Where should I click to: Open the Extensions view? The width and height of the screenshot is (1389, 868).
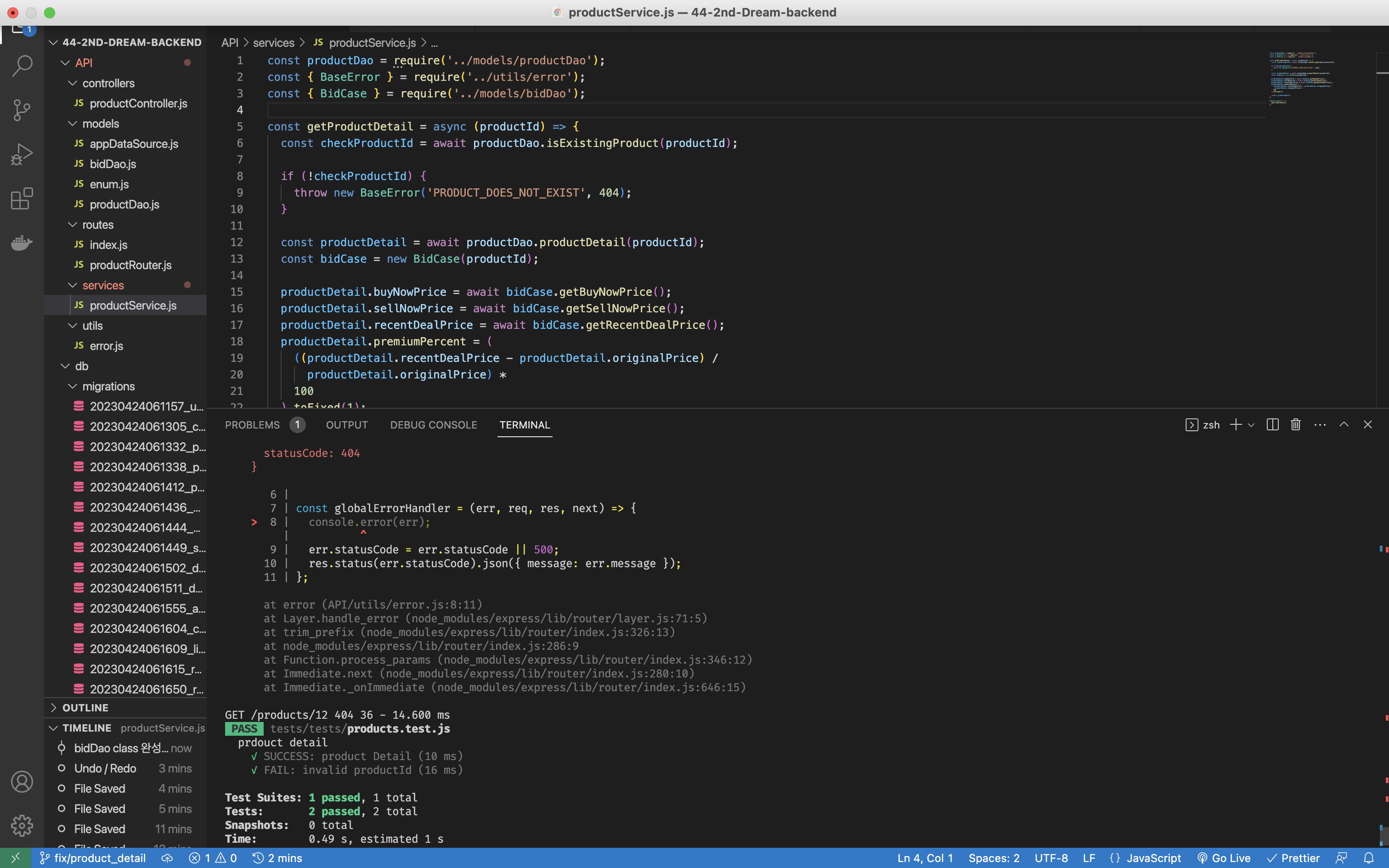click(22, 198)
